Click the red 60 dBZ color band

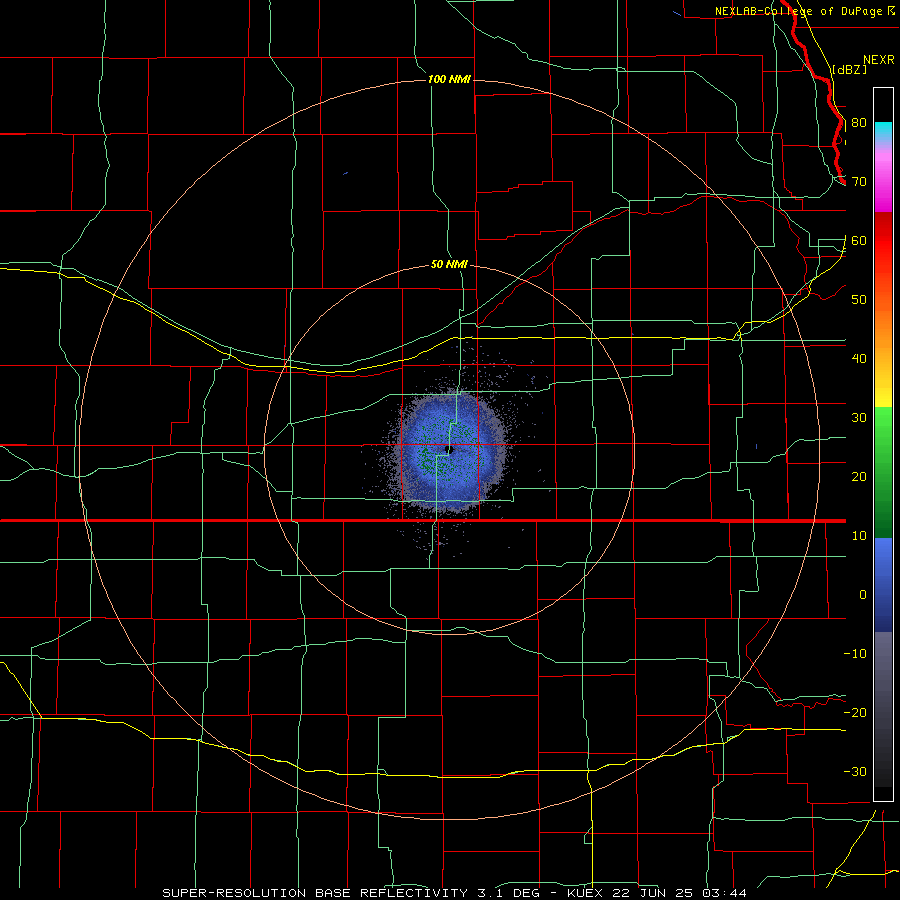[x=883, y=241]
